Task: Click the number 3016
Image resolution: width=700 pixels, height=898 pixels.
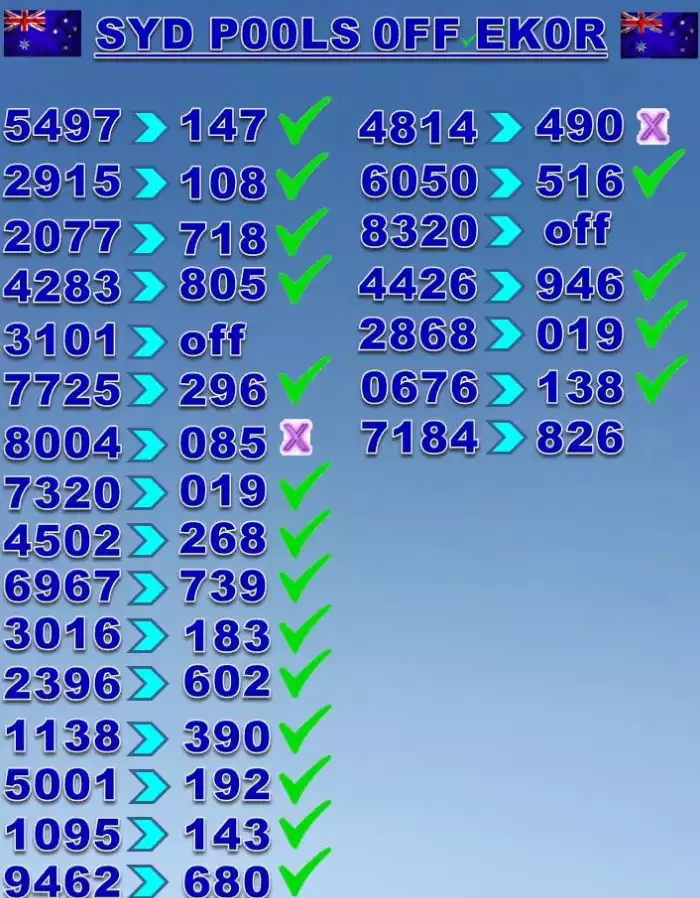Action: [62, 635]
